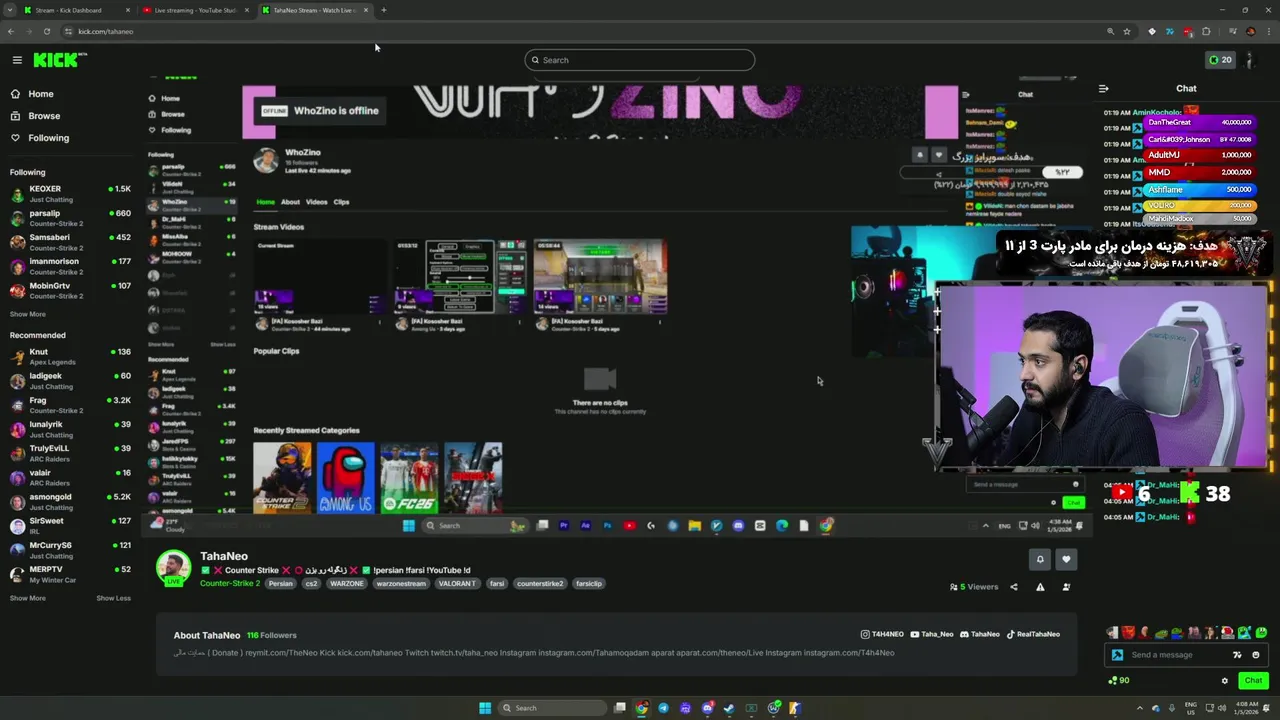
Task: Open Discord from taskbar
Action: pos(707,708)
